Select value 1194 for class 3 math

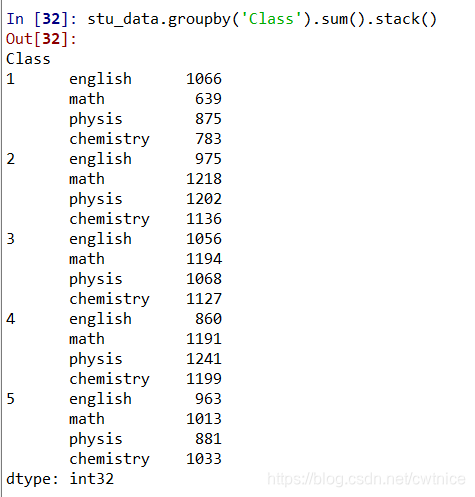point(204,259)
